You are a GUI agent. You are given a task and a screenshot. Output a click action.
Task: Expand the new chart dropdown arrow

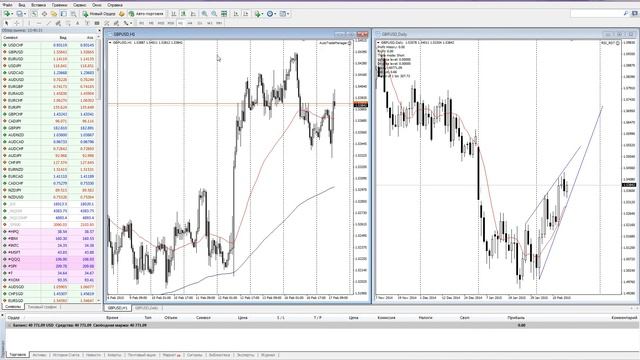pyautogui.click(x=12, y=13)
